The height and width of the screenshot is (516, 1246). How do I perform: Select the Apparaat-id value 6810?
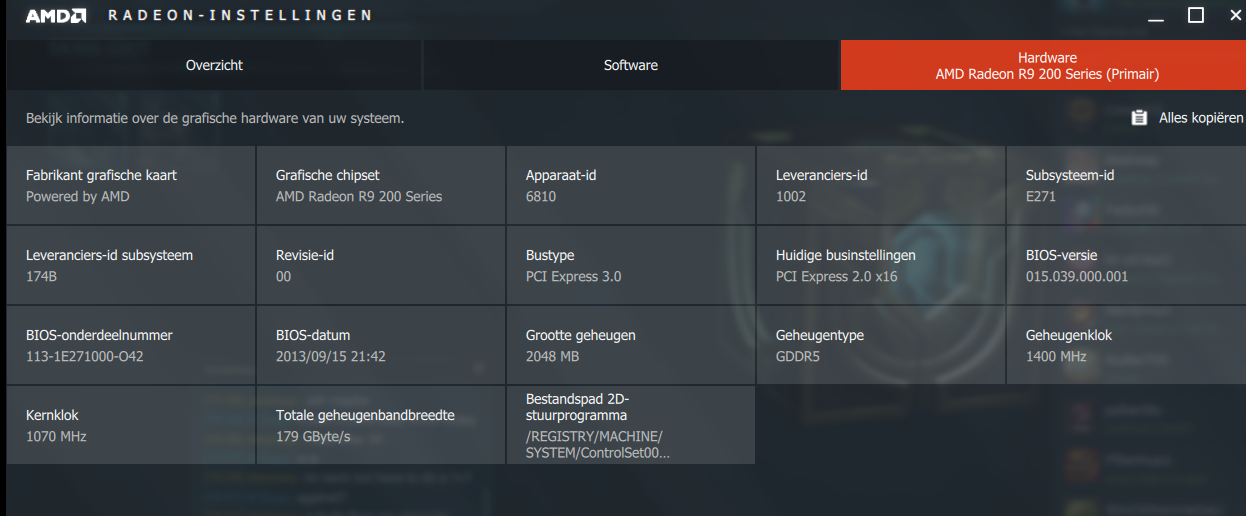click(x=541, y=197)
